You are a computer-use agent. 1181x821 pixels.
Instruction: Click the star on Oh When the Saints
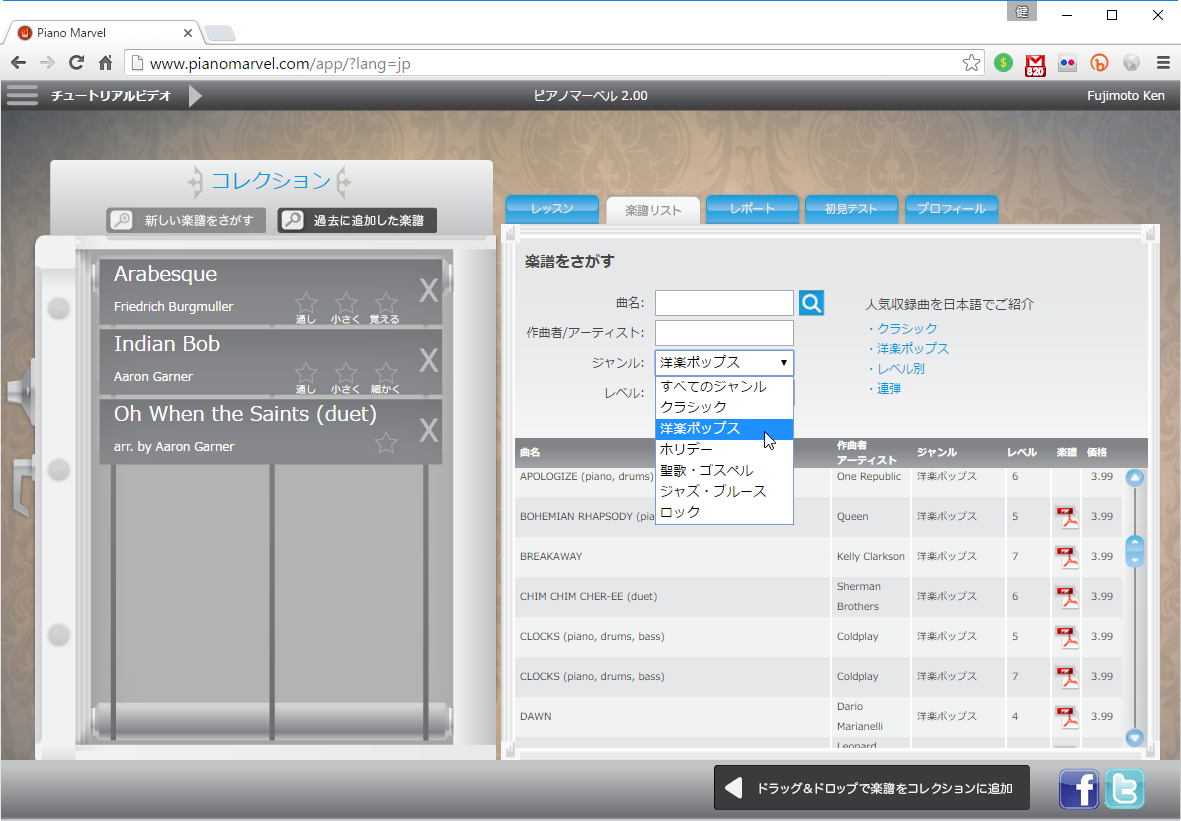386,443
